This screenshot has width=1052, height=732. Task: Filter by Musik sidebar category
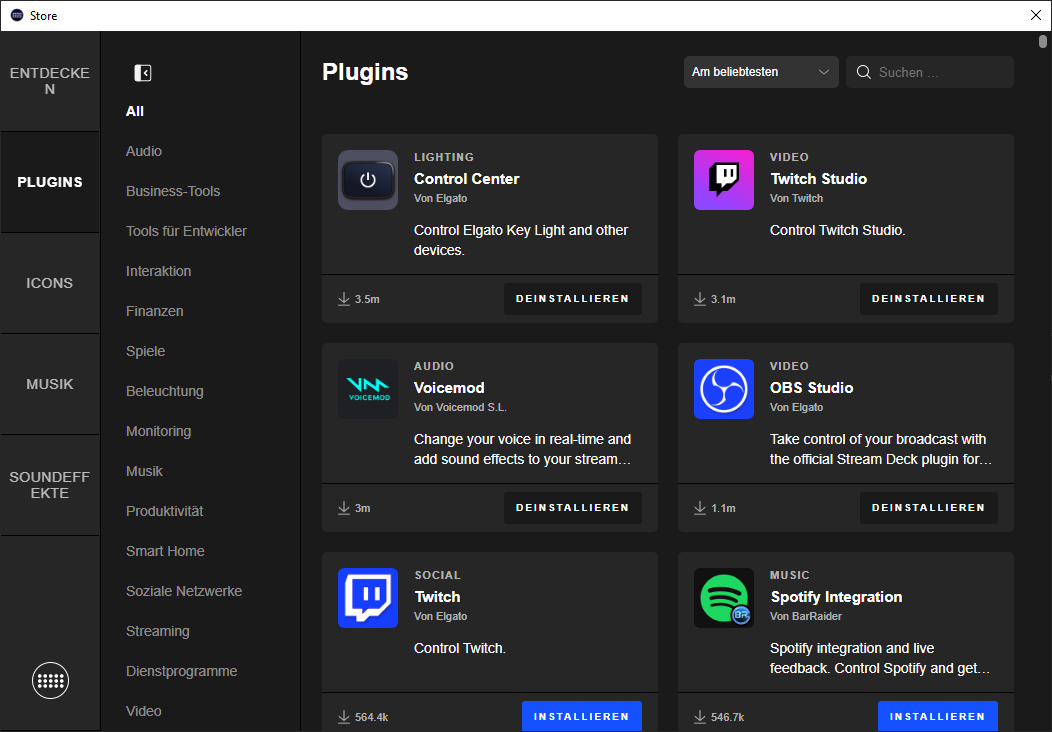pos(144,471)
